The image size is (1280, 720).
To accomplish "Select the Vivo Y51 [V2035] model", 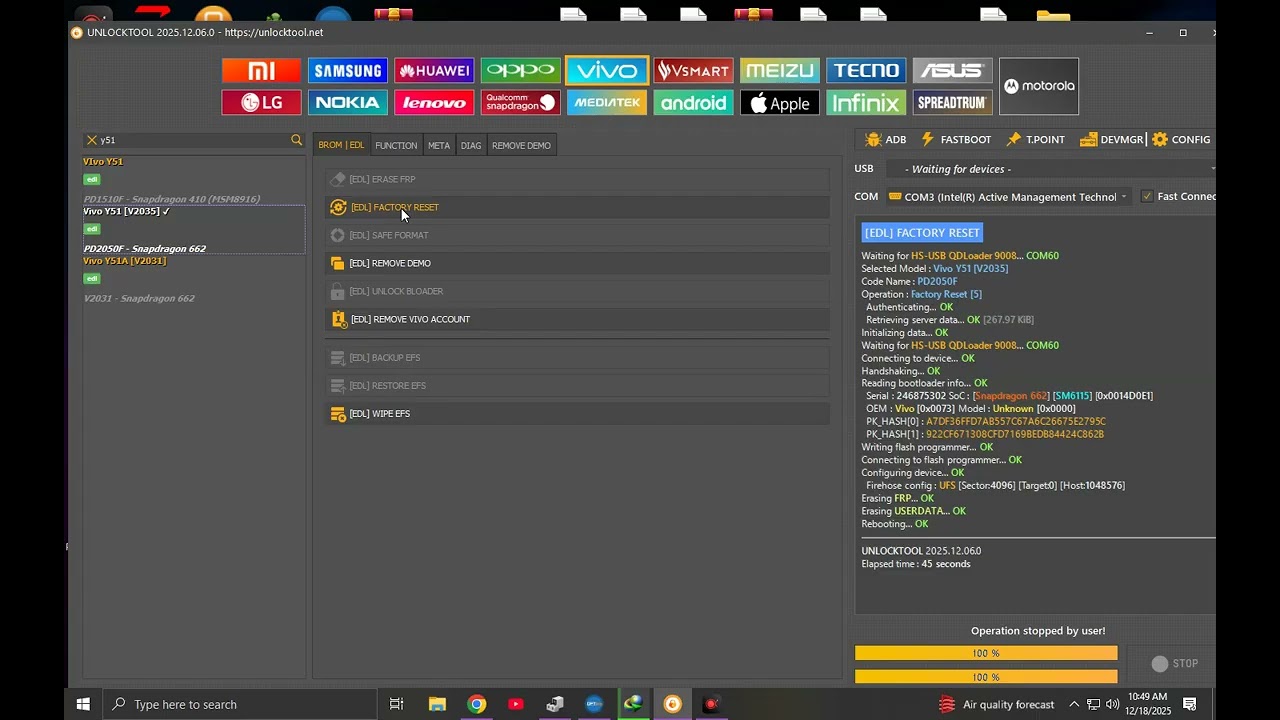I will (x=194, y=230).
